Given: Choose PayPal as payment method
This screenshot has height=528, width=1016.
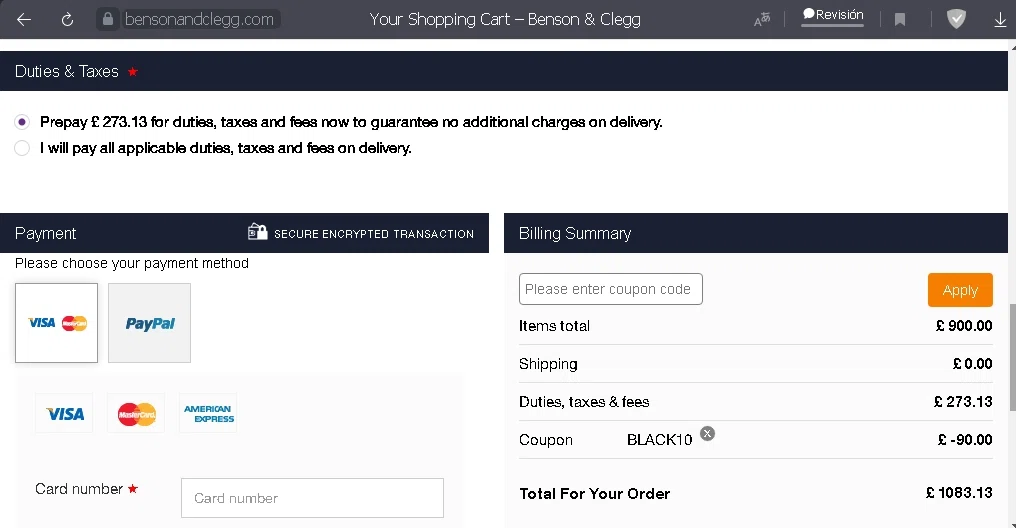Looking at the screenshot, I should point(150,323).
